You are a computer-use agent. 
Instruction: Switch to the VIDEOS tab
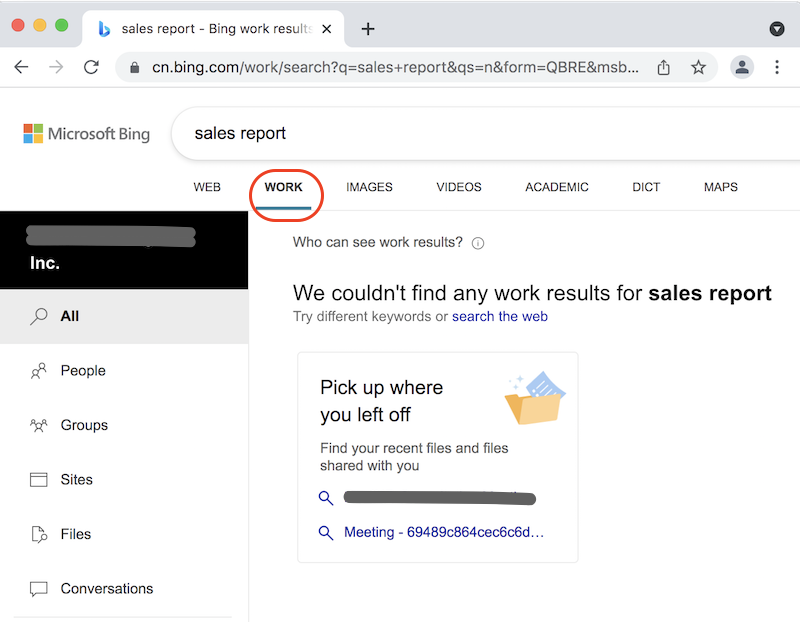click(458, 187)
